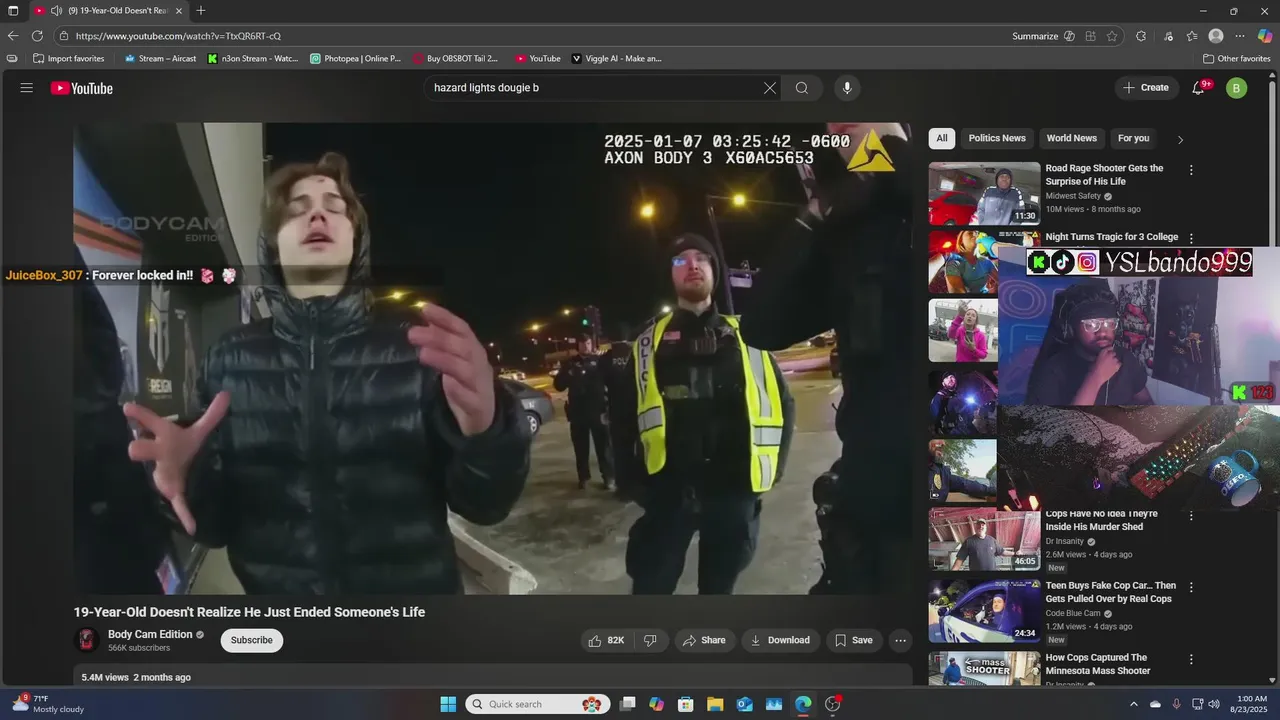Select the 'Politics News' filter chip
Screen dimensions: 1280x720
click(997, 138)
